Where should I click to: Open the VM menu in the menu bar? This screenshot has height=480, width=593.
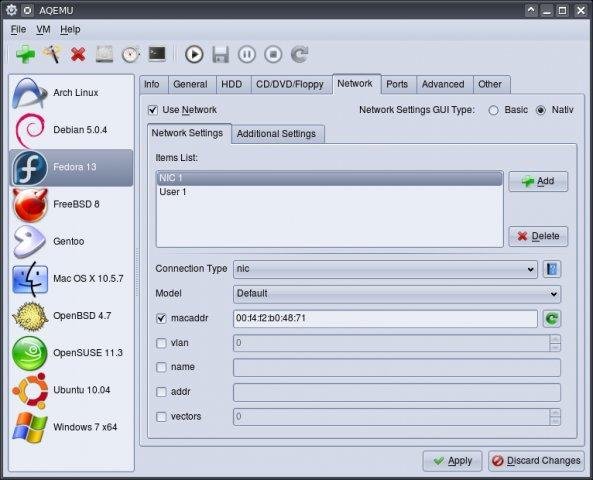click(43, 30)
